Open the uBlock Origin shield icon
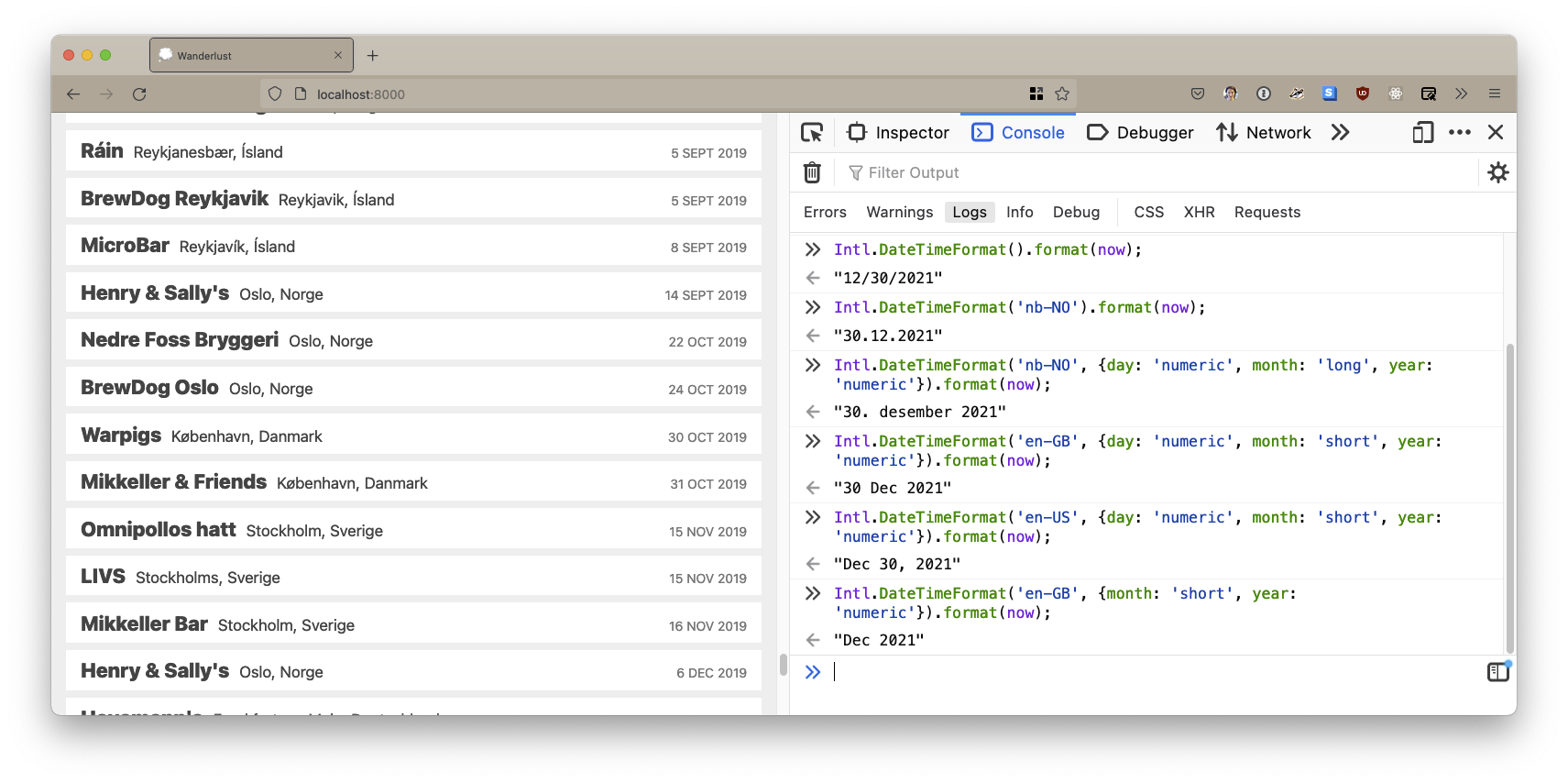Screen dimensions: 1568x783 (x=1363, y=94)
